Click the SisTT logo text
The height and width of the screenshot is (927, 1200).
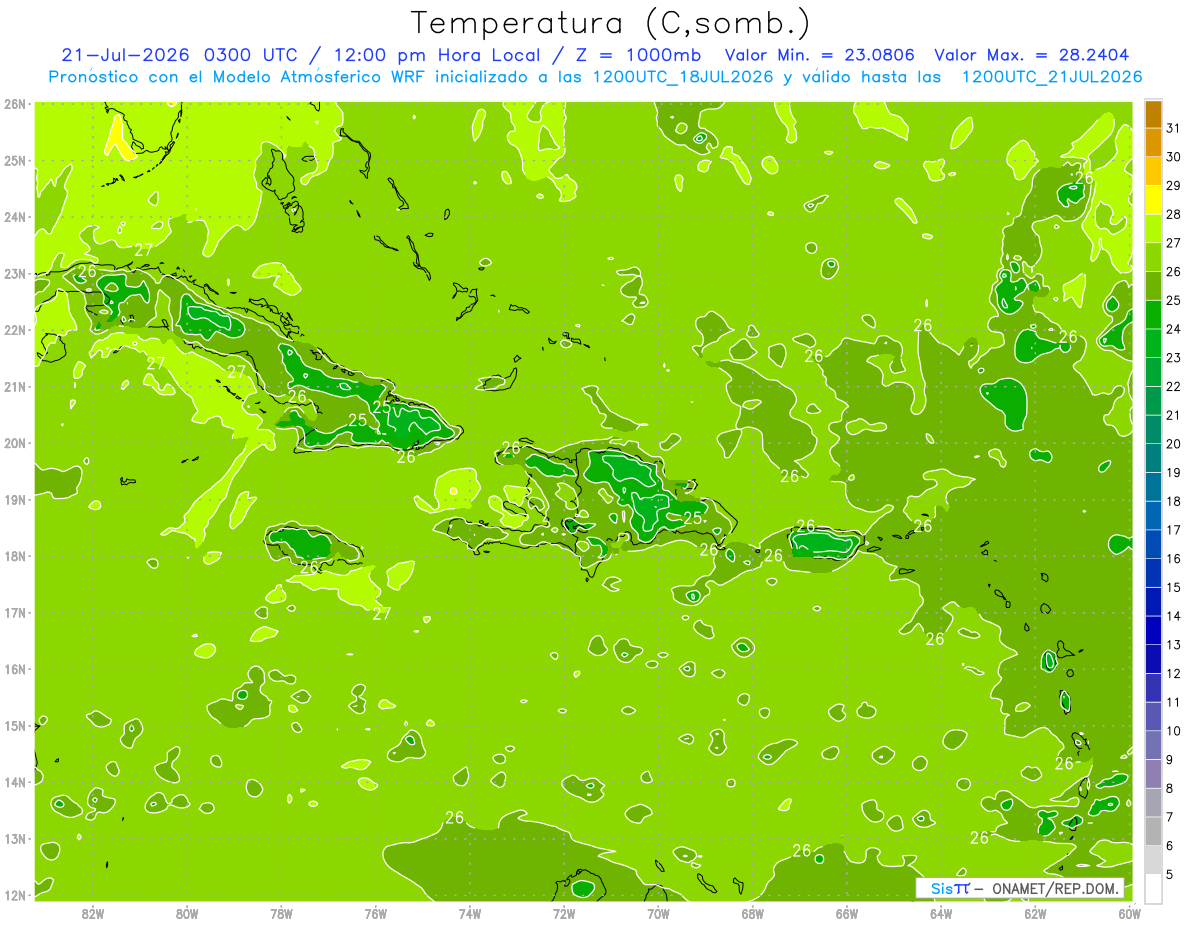(x=950, y=888)
